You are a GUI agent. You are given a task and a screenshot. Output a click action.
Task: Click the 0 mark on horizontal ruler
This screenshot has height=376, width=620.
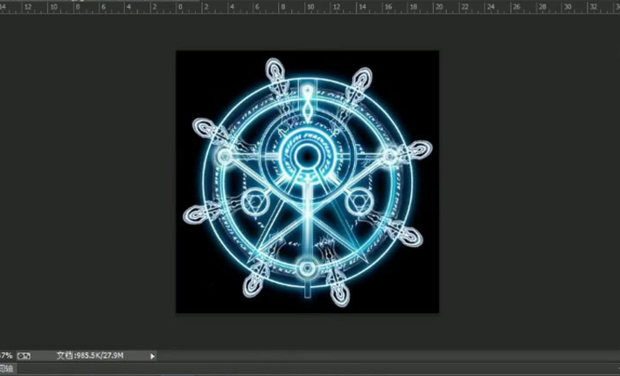pyautogui.click(x=181, y=7)
